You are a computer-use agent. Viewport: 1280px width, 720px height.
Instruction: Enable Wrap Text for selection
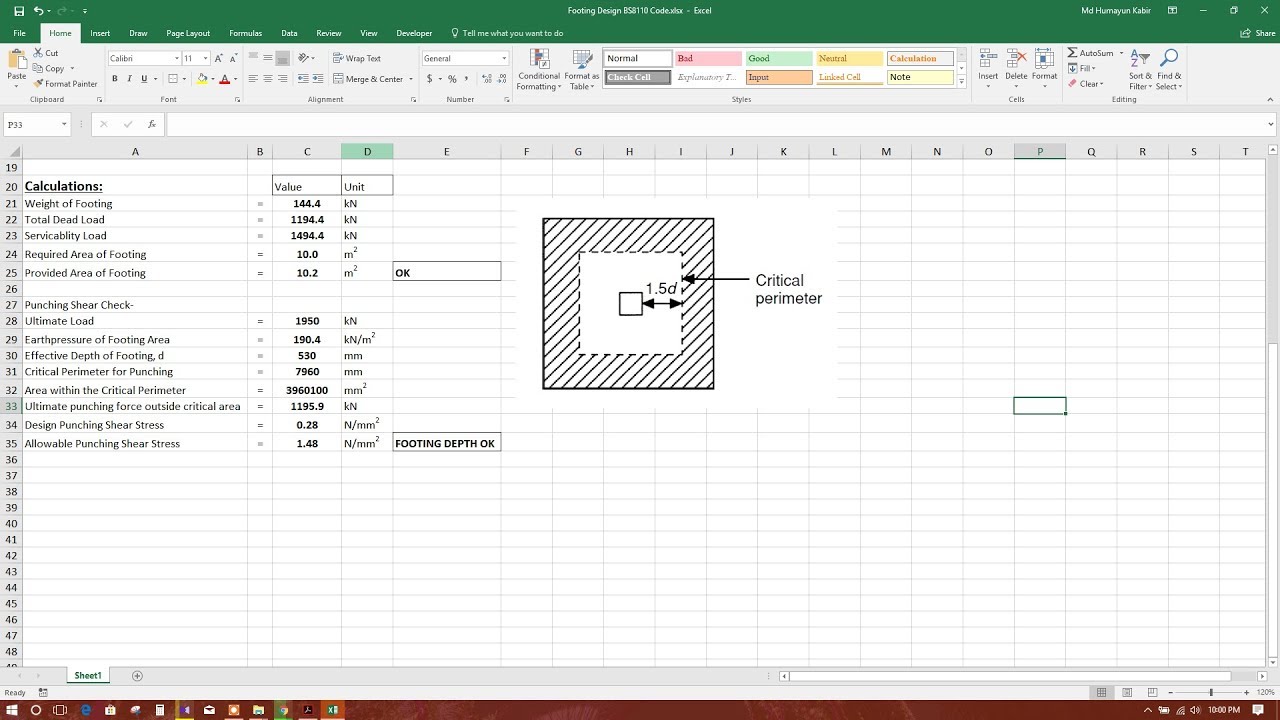tap(357, 57)
